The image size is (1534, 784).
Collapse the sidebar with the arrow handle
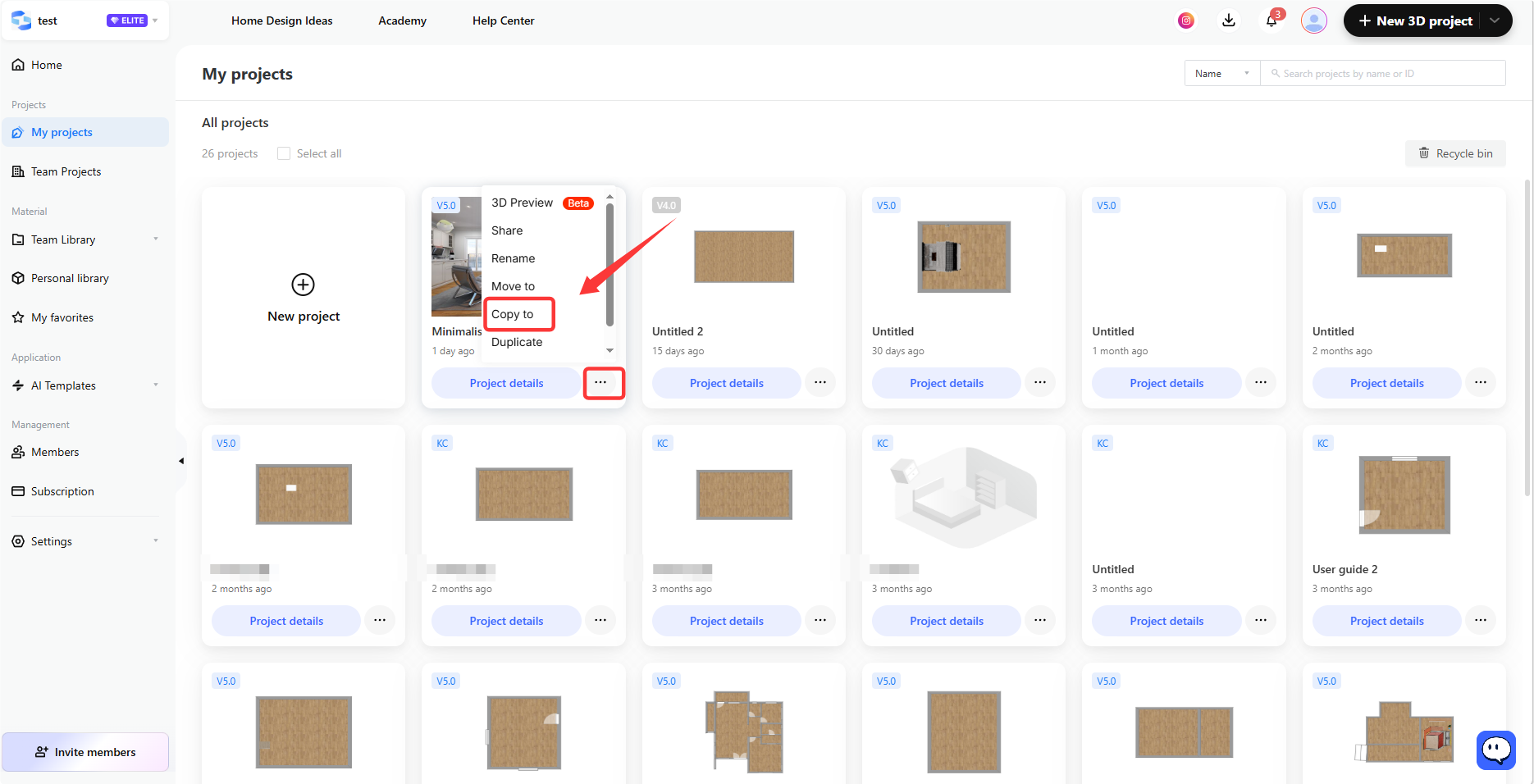[181, 461]
